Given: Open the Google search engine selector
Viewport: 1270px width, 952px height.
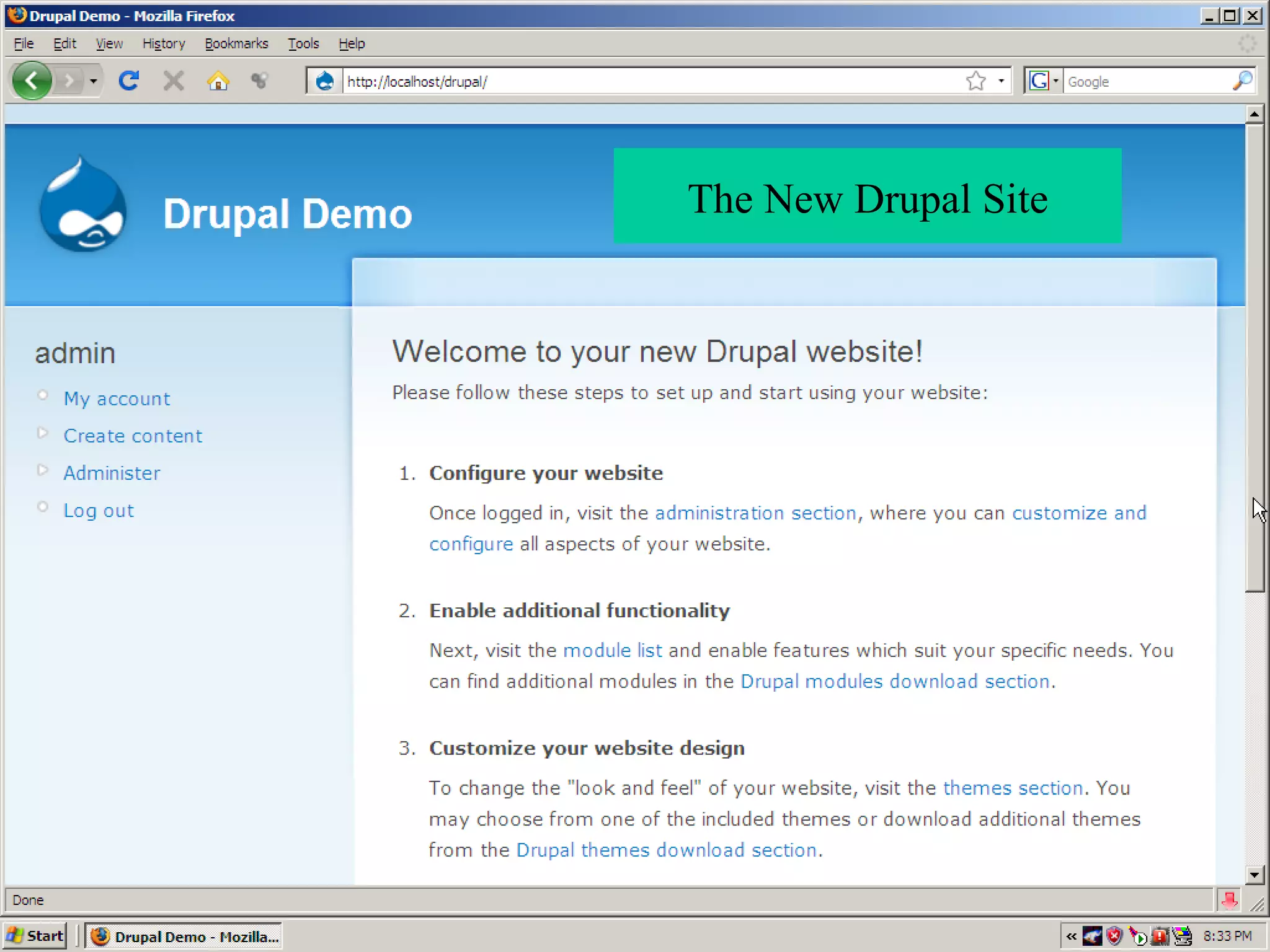Looking at the screenshot, I should (1044, 81).
